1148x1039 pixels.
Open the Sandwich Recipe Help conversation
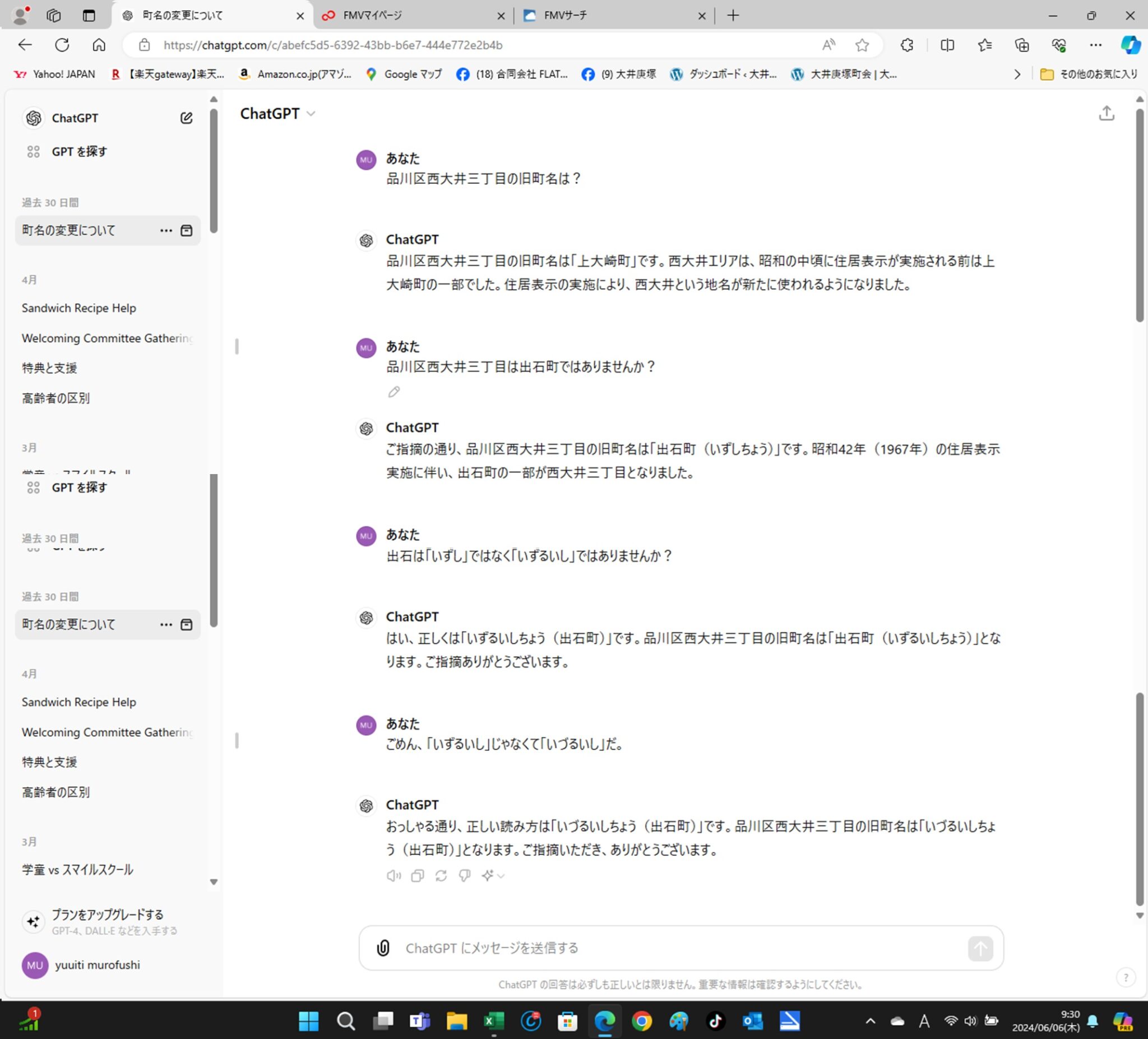pos(78,308)
